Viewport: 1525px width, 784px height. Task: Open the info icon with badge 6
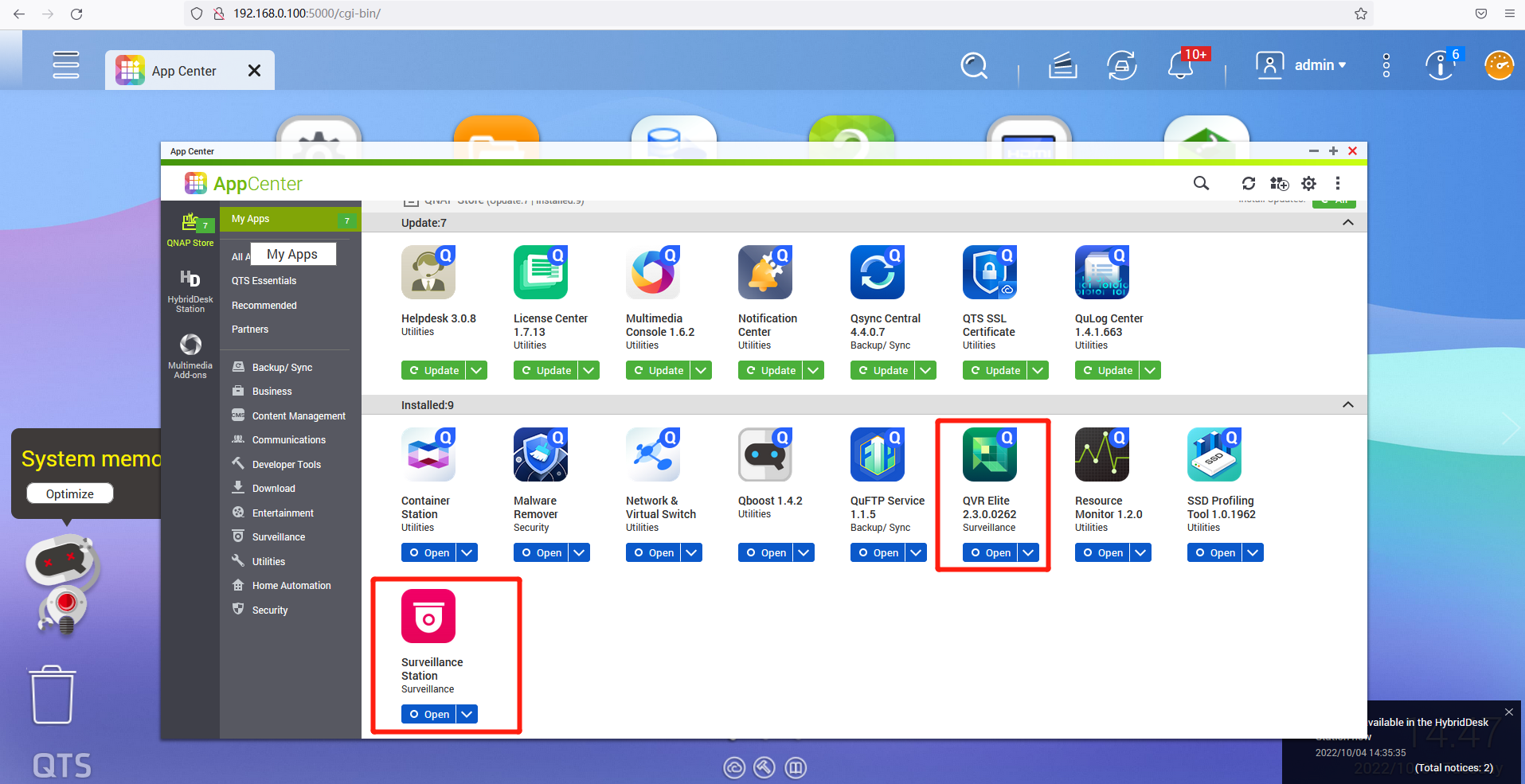(1441, 65)
